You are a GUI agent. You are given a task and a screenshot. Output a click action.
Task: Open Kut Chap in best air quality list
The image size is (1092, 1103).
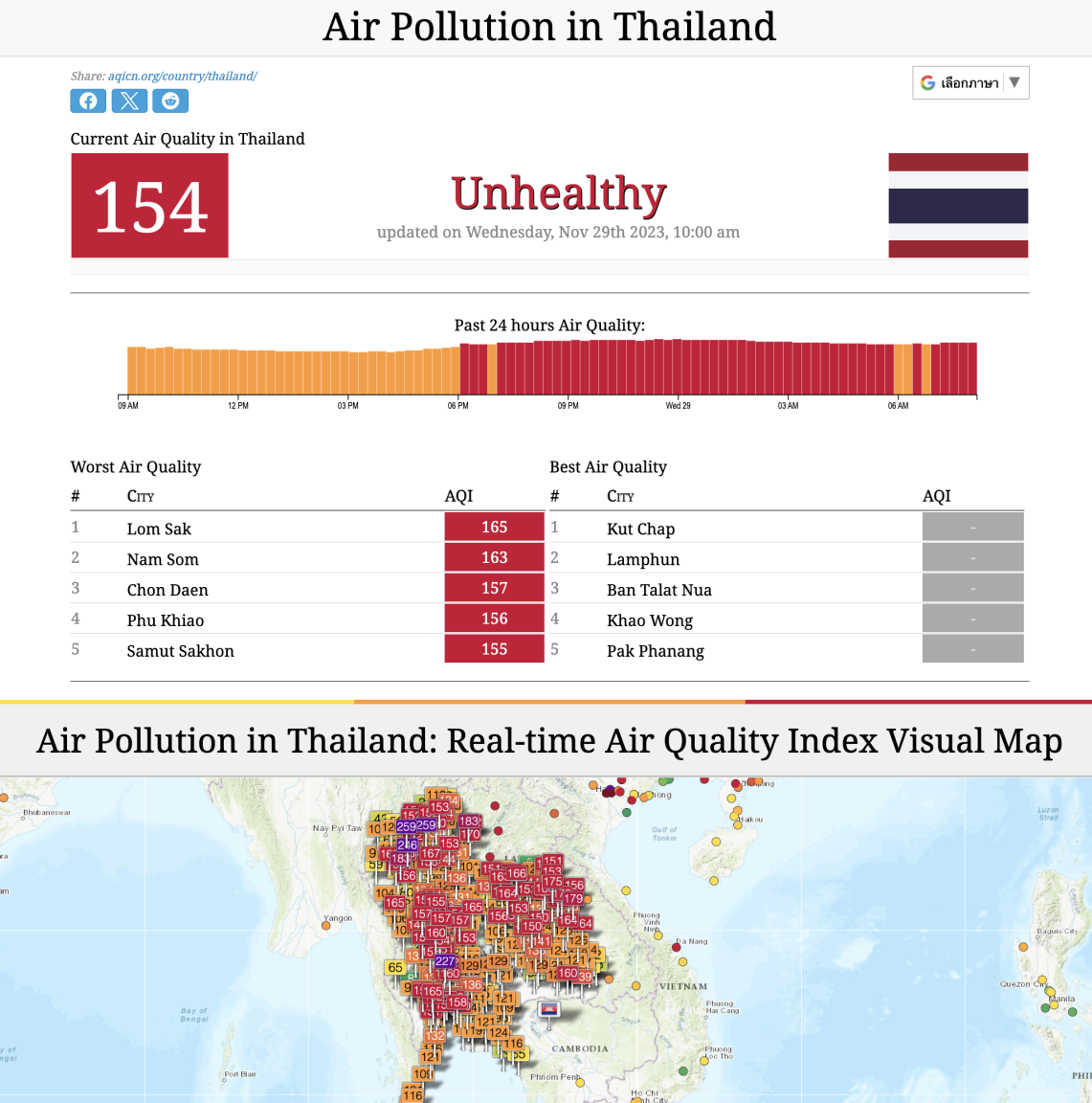click(640, 529)
